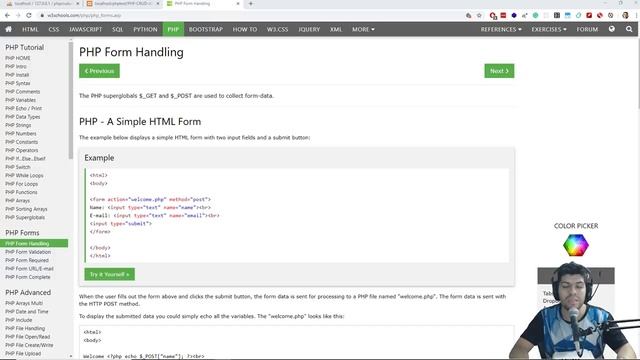640x360 pixels.
Task: Reload the page with refresh icon
Action: (x=29, y=15)
